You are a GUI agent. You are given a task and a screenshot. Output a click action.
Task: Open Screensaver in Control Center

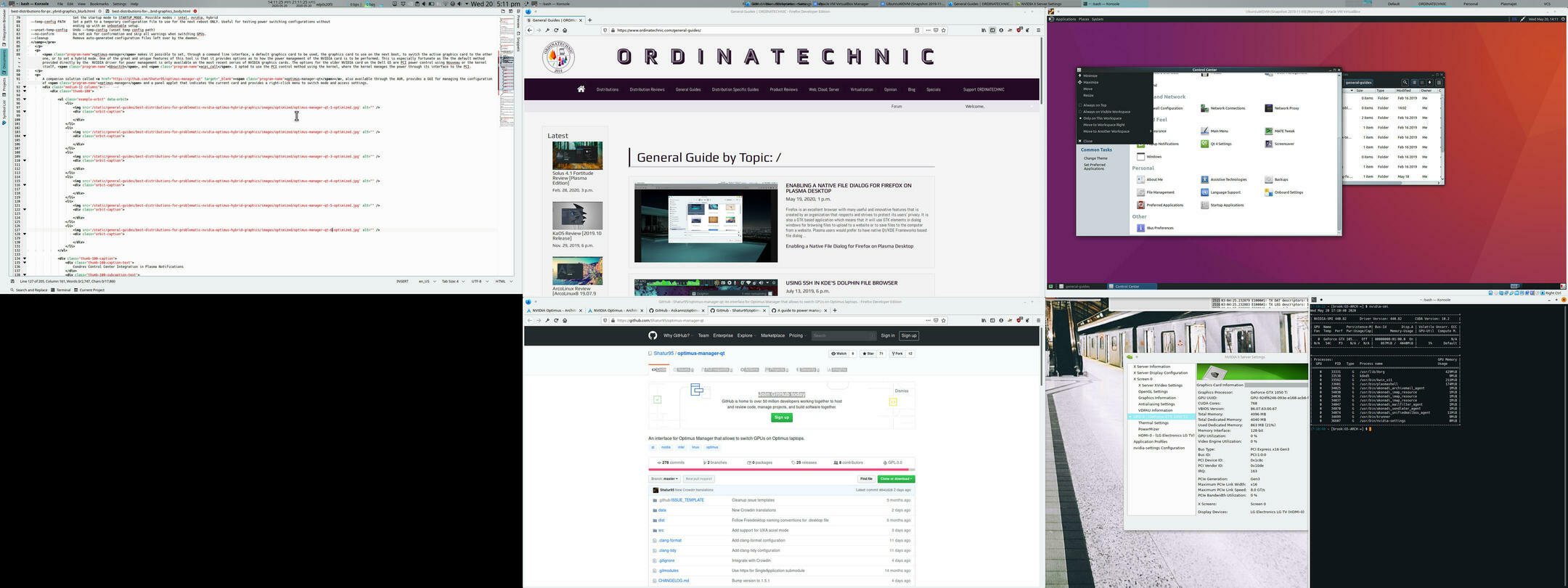pos(1280,144)
